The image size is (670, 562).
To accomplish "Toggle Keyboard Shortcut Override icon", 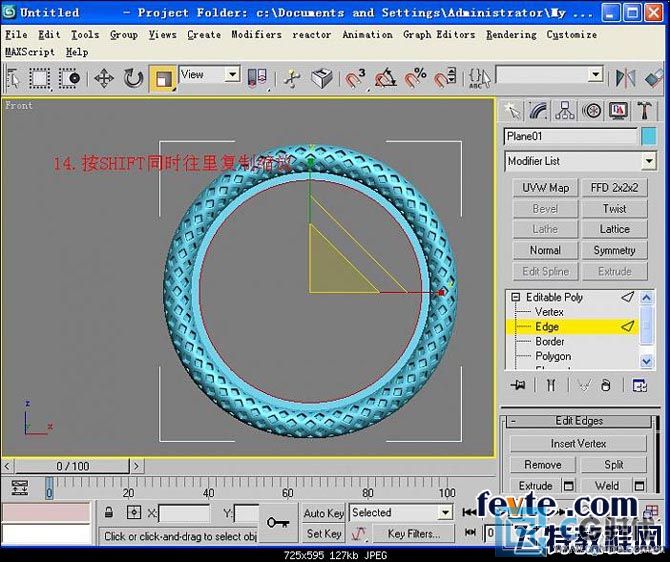I will [322, 79].
